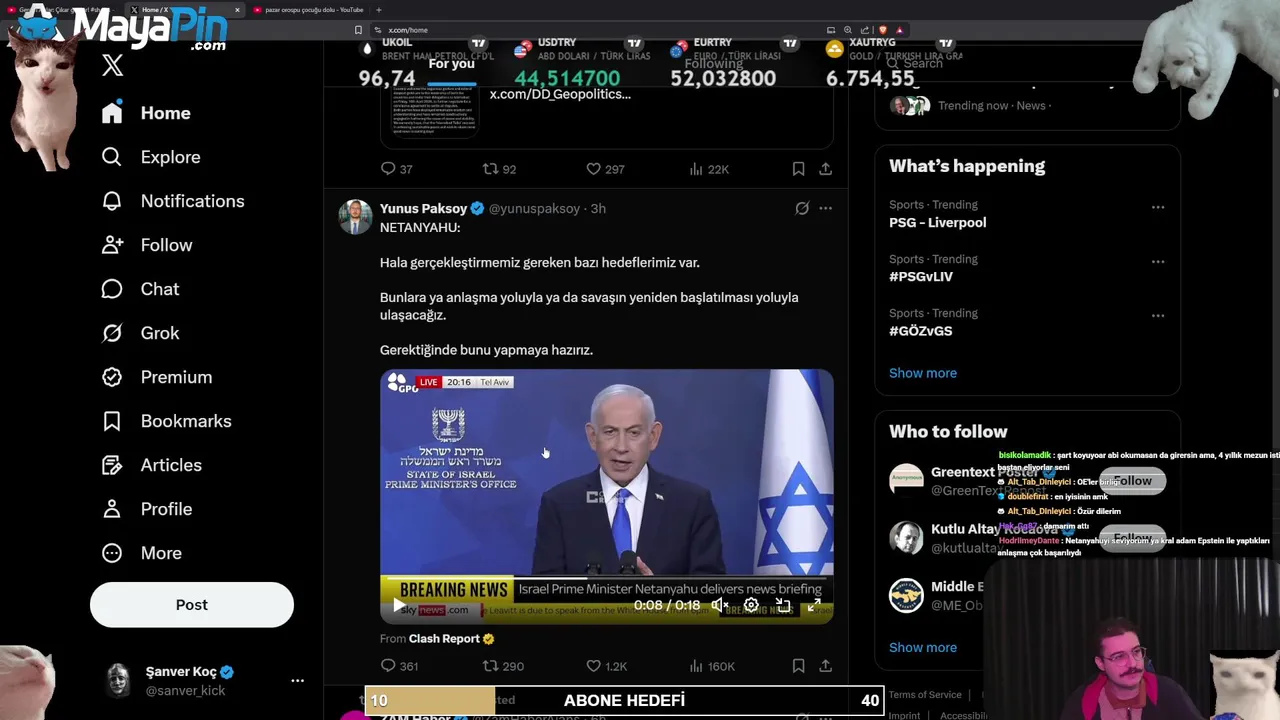Click the browser bookmark icon
Viewport: 1280px width, 720px height.
pyautogui.click(x=358, y=30)
